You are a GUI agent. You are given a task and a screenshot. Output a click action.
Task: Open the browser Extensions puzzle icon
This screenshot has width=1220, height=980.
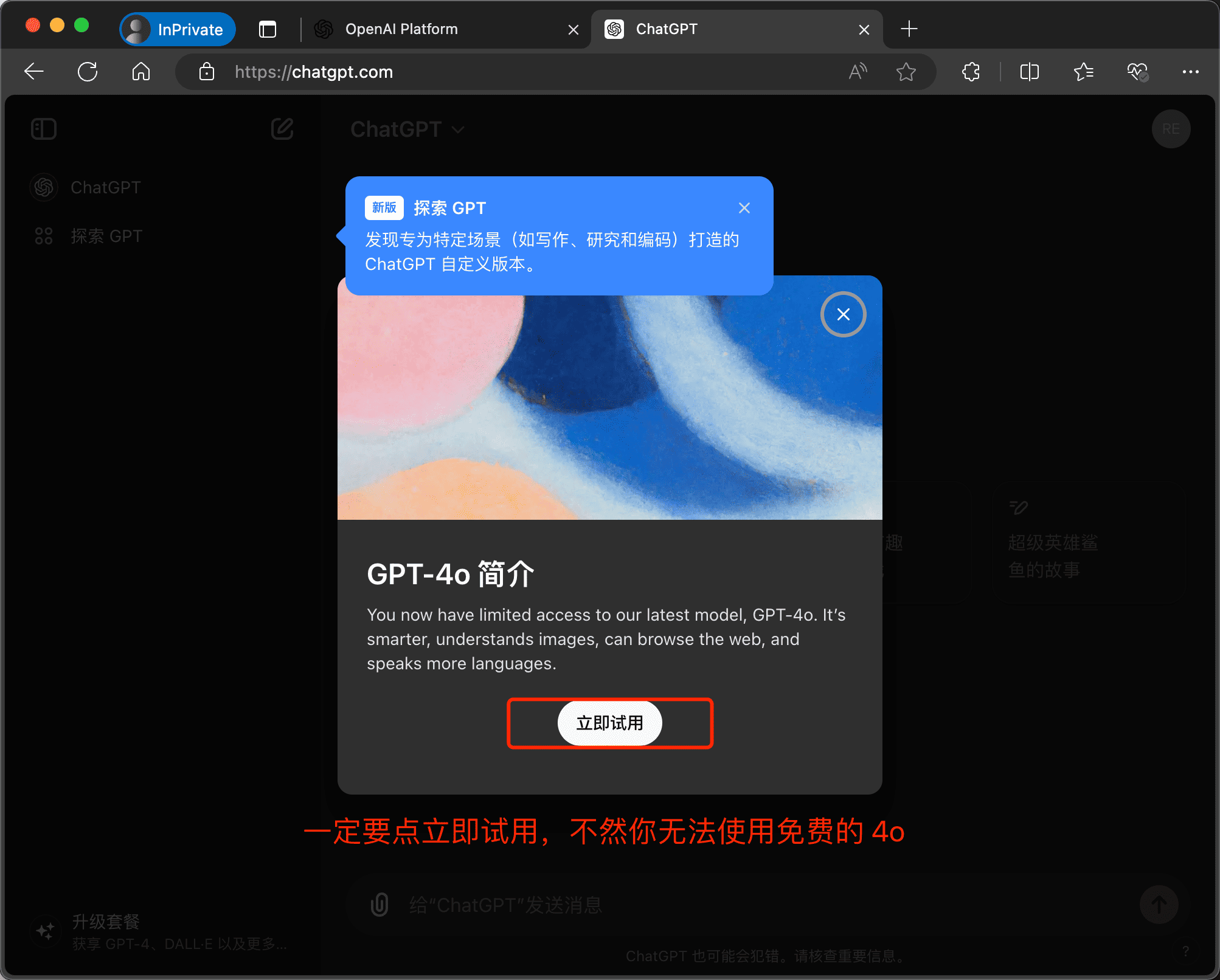point(970,71)
